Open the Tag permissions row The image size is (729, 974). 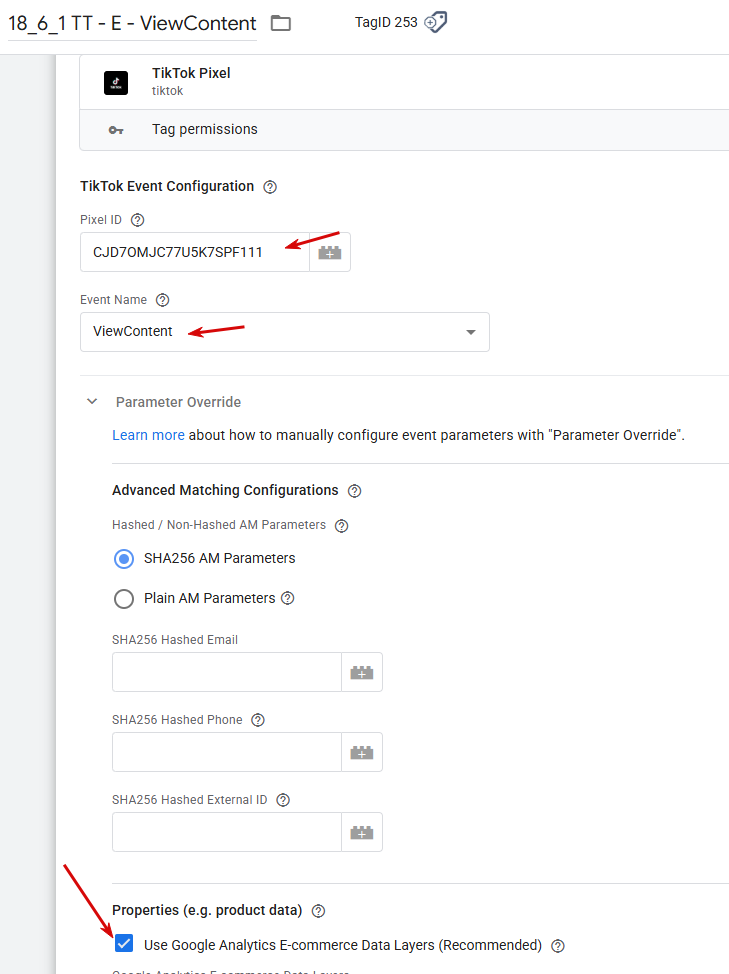[204, 130]
